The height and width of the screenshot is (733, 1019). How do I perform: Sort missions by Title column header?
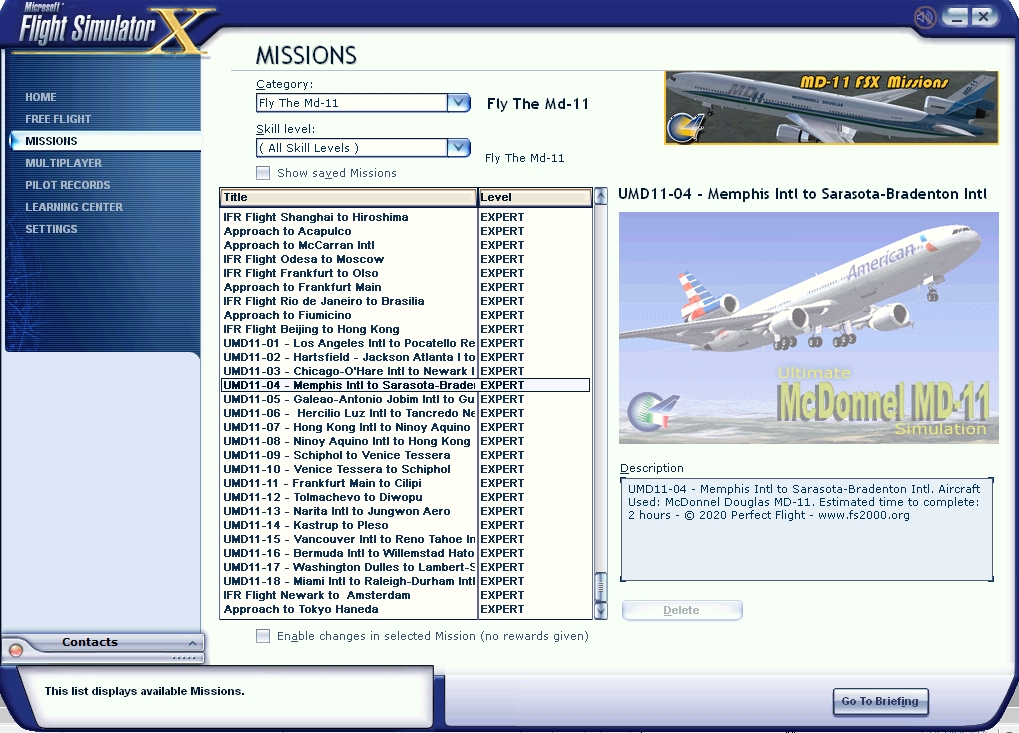pyautogui.click(x=348, y=198)
